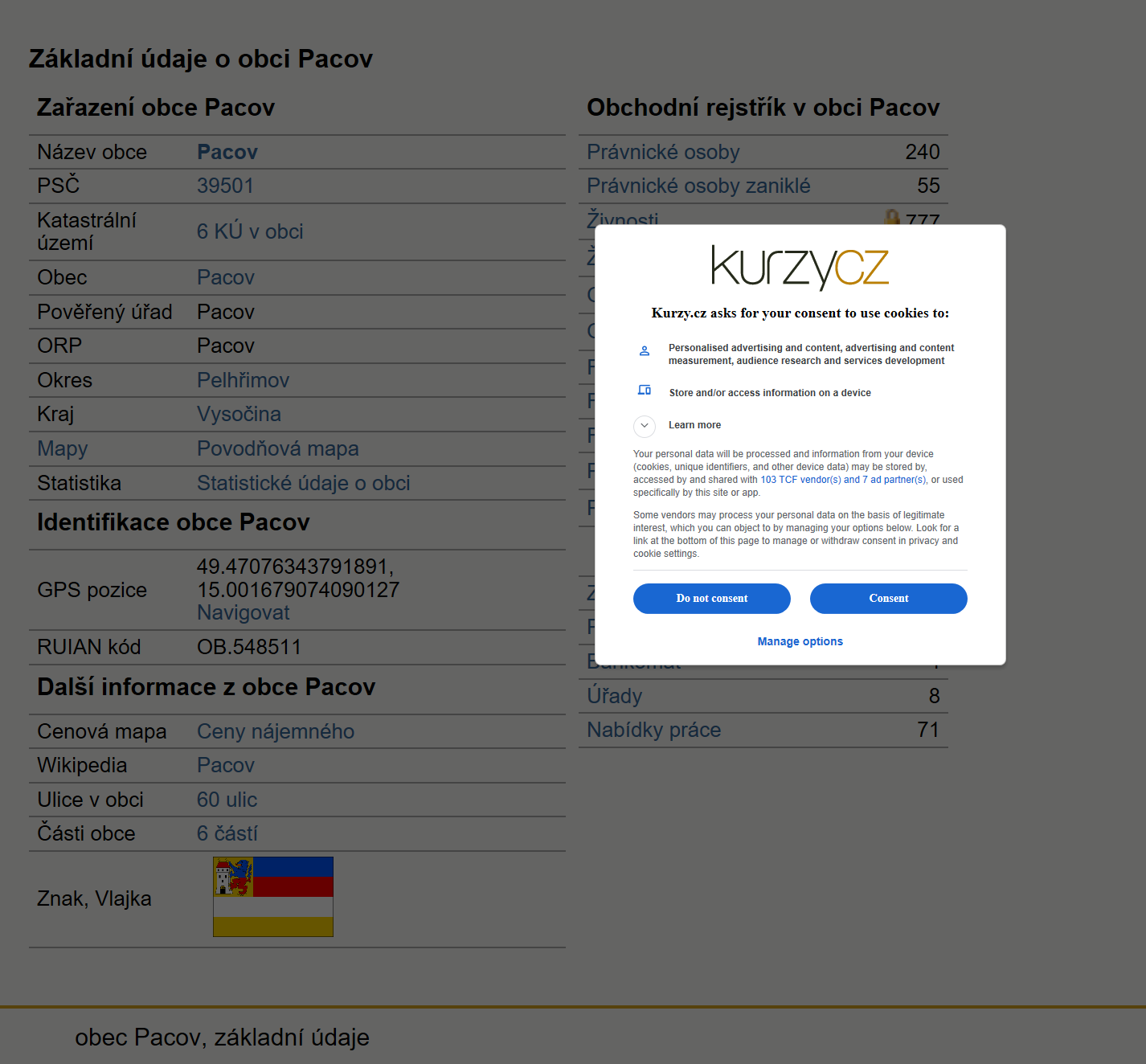Open the PSČ 39501 link
Viewport: 1146px width, 1064px height.
tap(225, 186)
